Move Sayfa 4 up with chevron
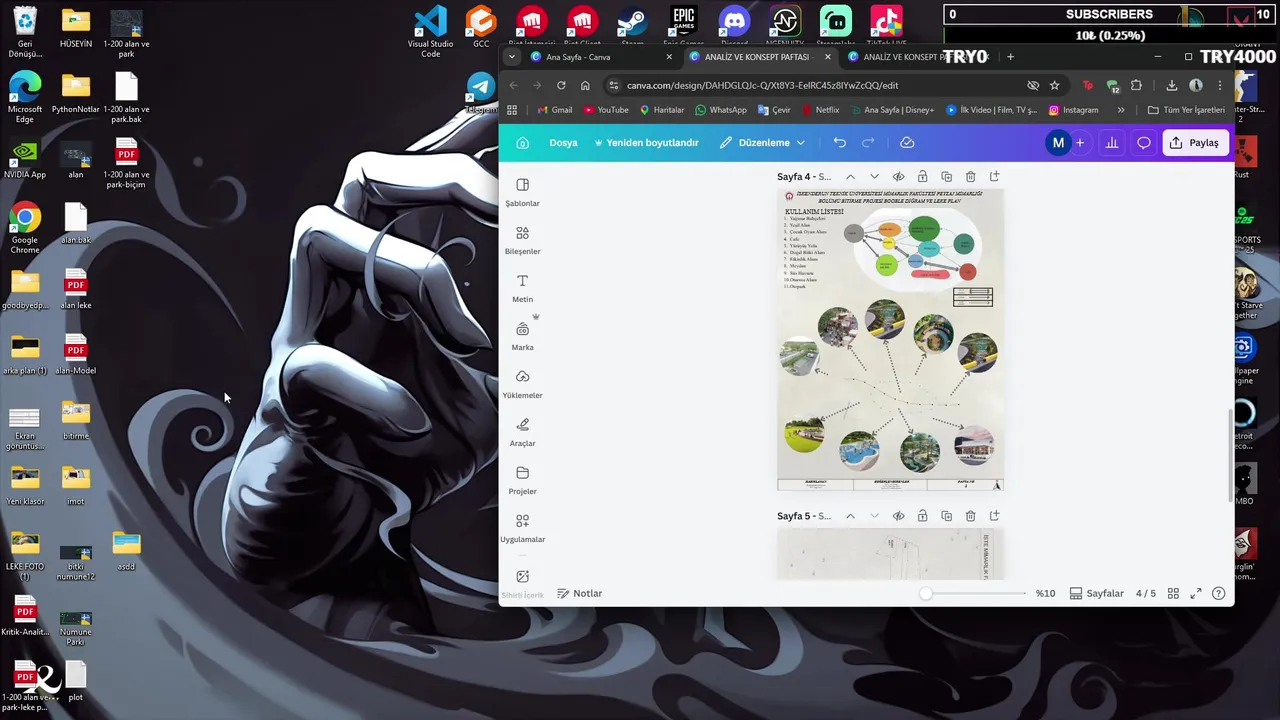Image resolution: width=1280 pixels, height=720 pixels. tap(850, 177)
